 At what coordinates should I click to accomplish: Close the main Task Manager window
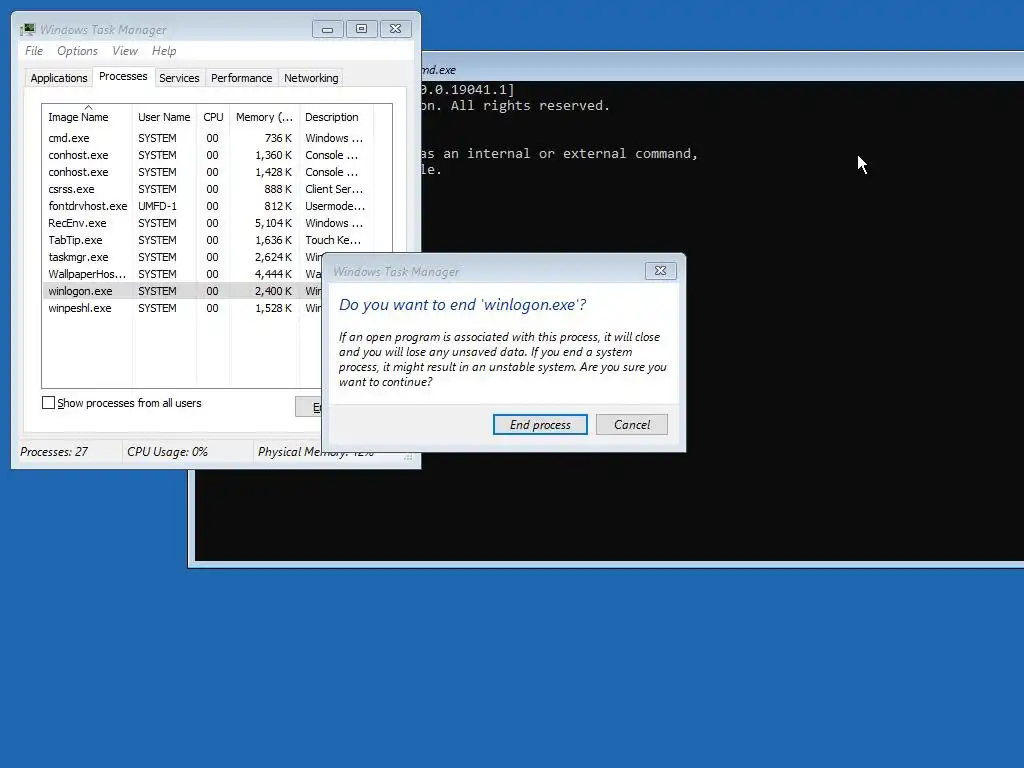[396, 29]
